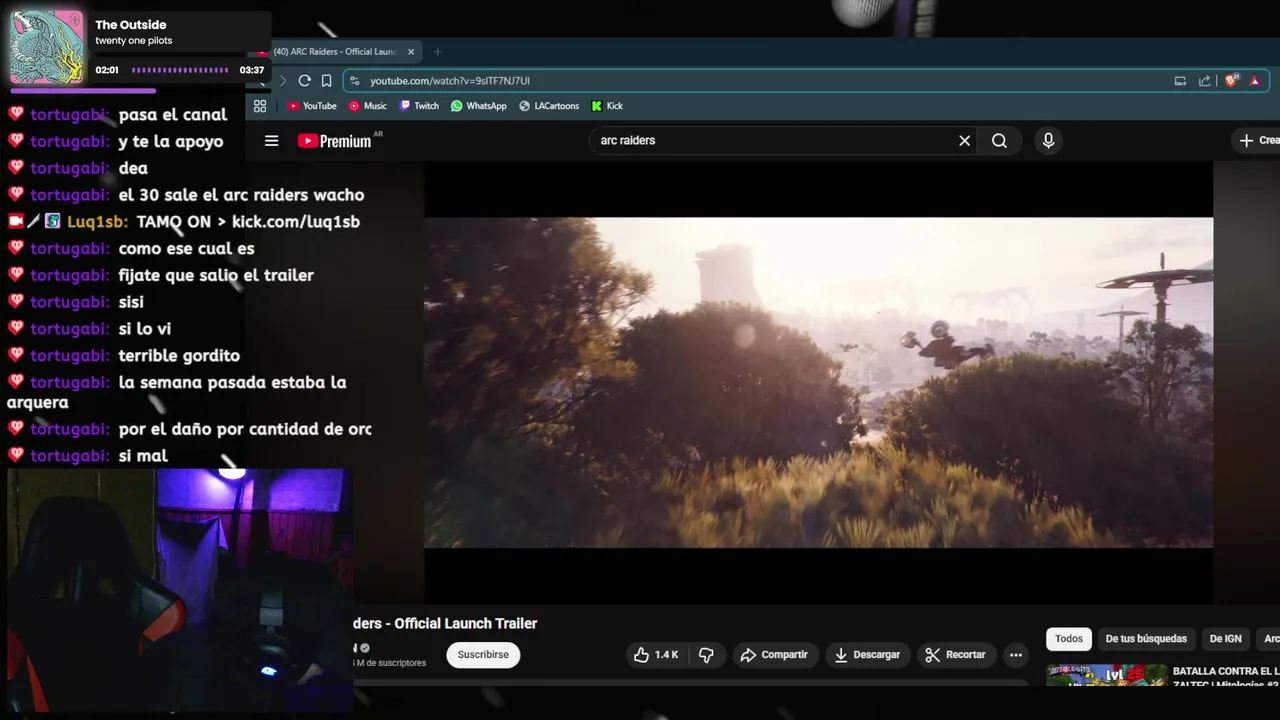
Task: Open WhatsApp bookmark in bookmarks bar
Action: tap(479, 106)
